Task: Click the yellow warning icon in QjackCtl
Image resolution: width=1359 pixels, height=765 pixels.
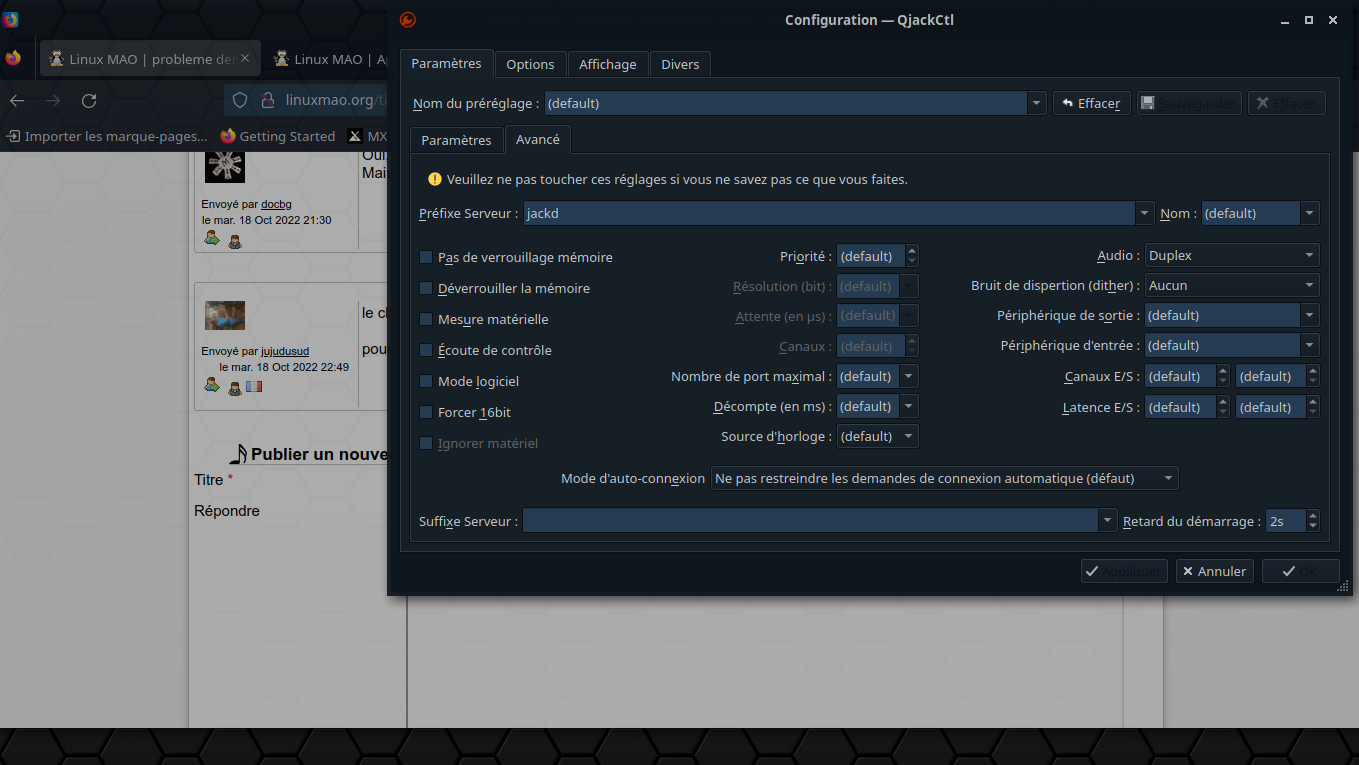Action: [435, 180]
